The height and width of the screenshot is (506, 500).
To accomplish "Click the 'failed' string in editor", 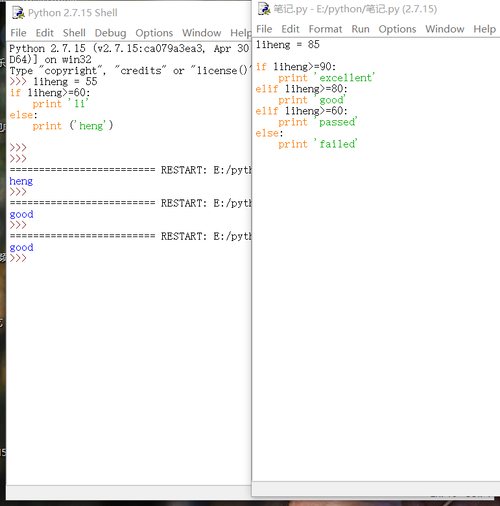I will 336,144.
